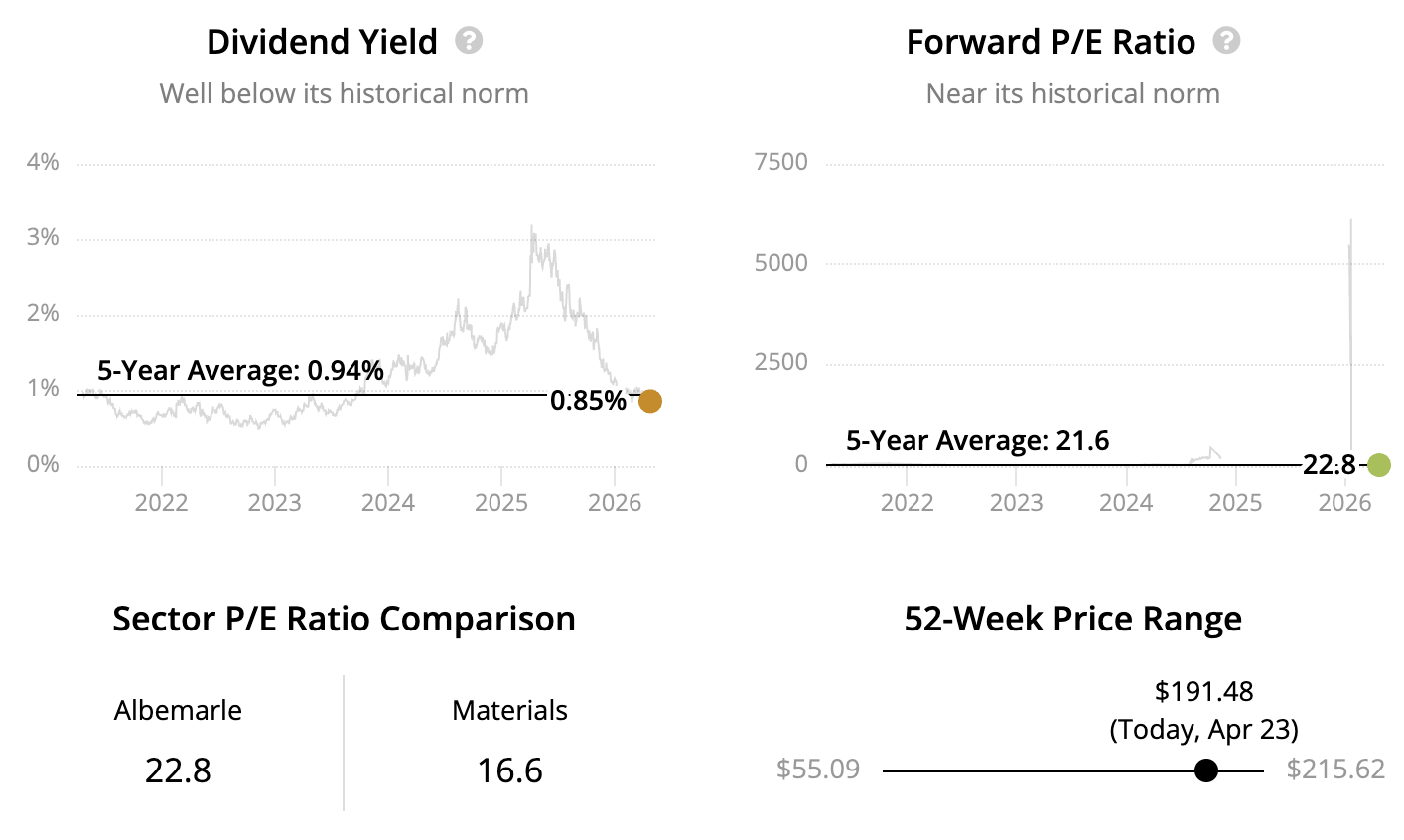Click the Materials sector P/E value 16.6
1404x840 pixels.
click(x=509, y=770)
